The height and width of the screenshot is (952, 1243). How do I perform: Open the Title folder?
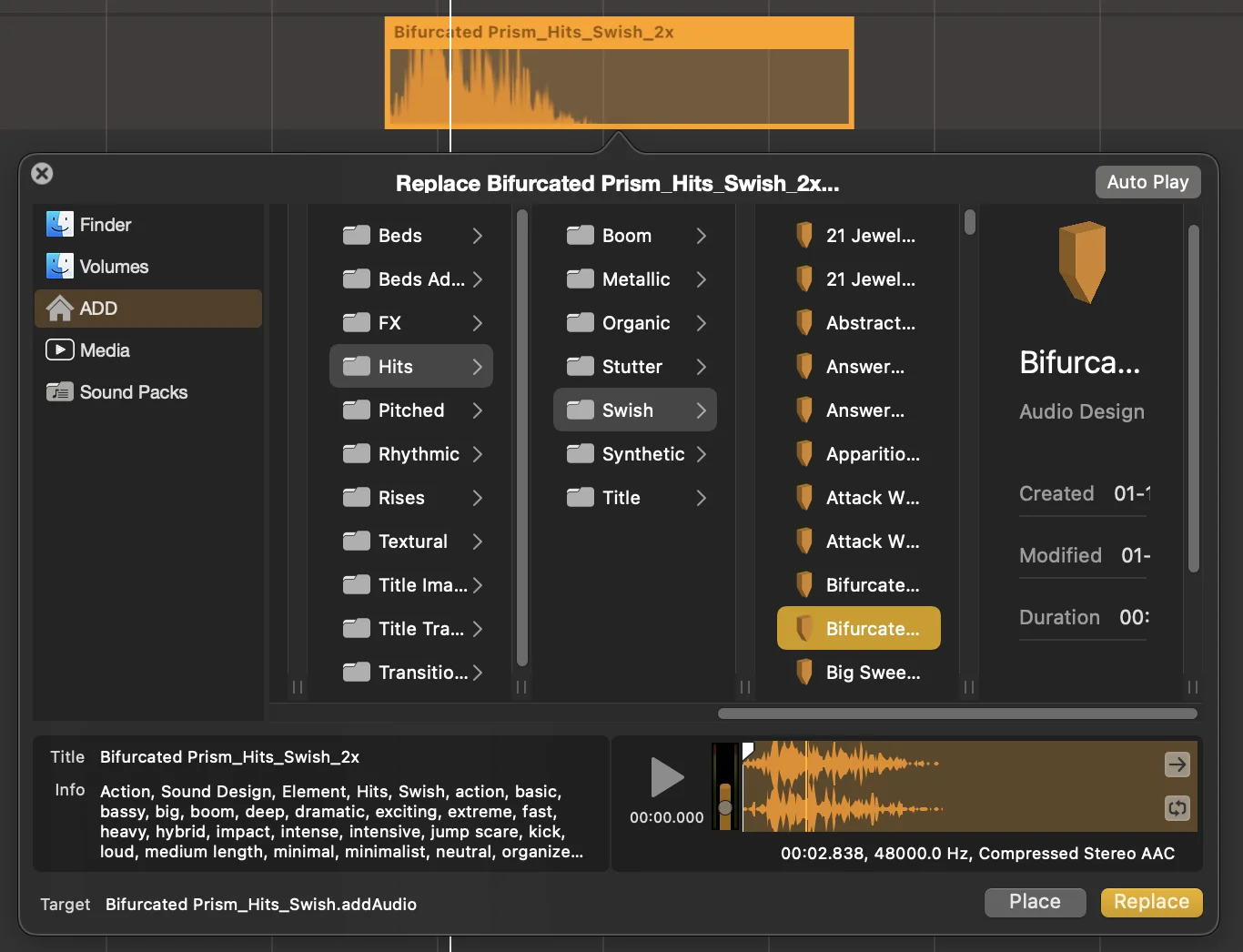click(635, 498)
